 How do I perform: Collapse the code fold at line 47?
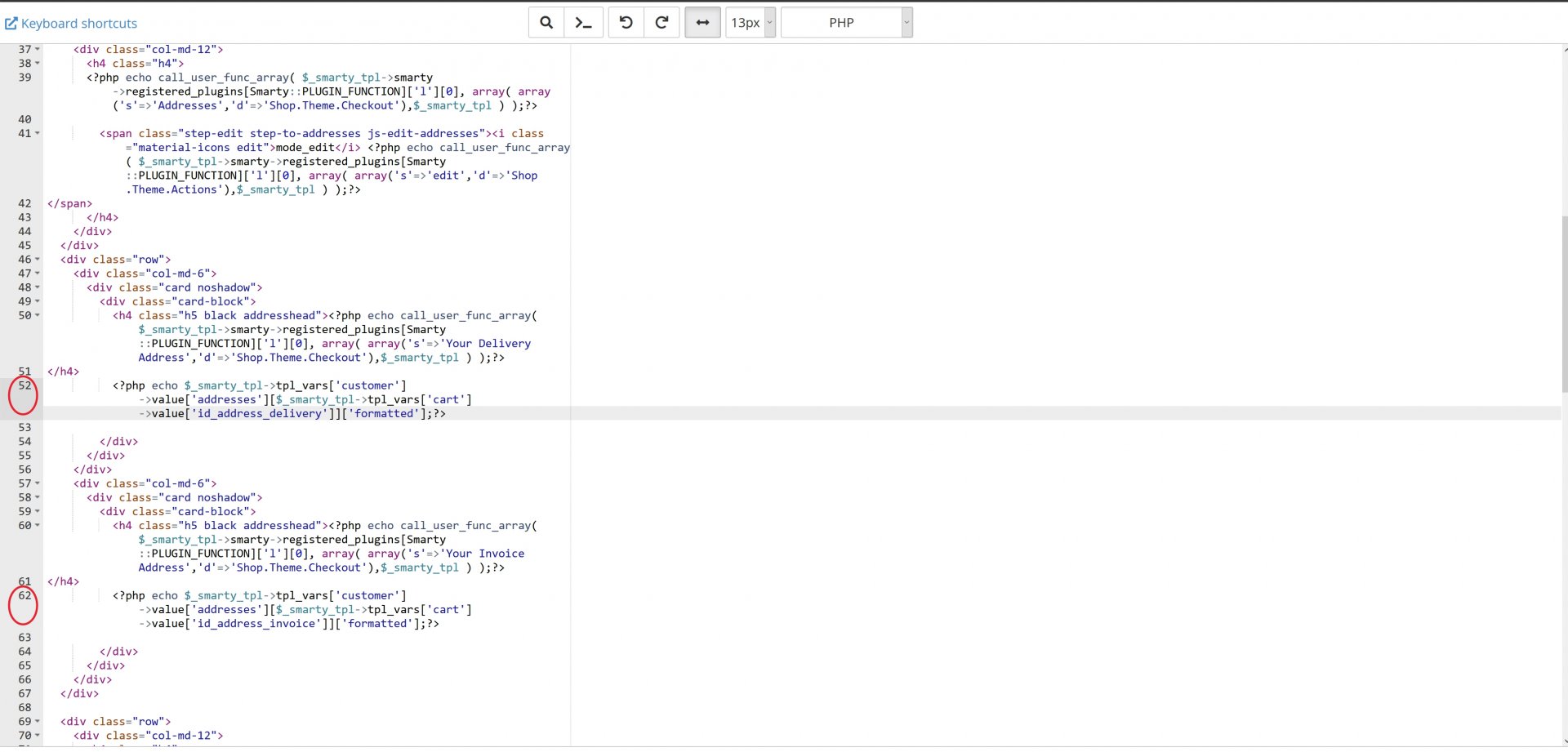[38, 274]
